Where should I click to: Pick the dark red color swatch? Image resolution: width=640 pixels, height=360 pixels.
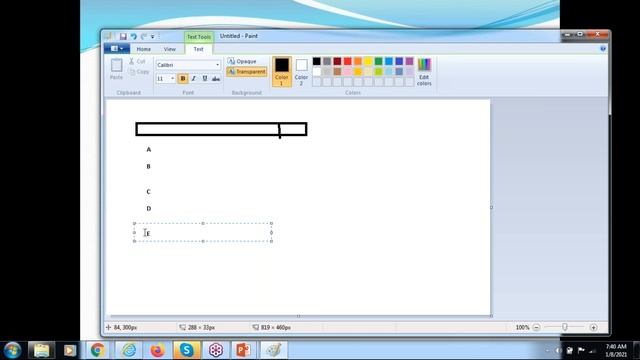(337, 61)
